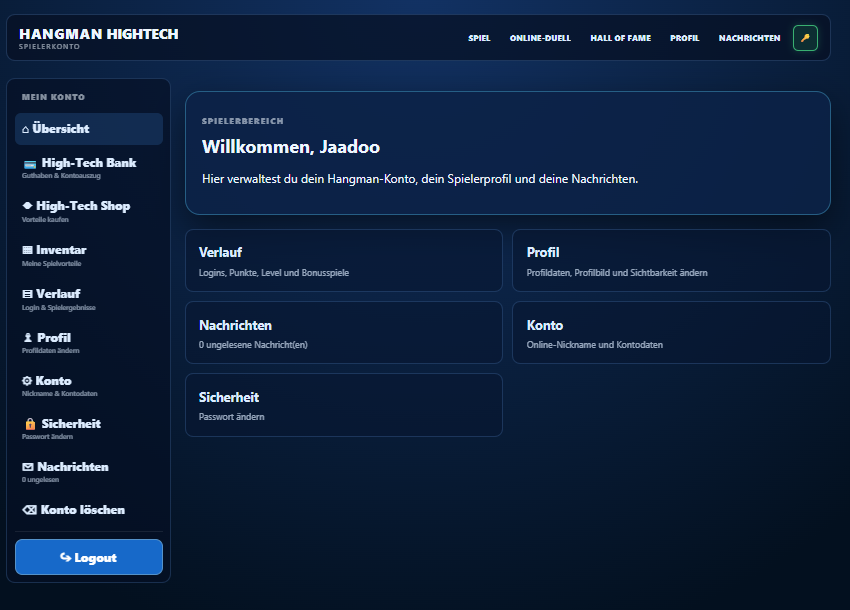
Task: Click the gear icon beside sidebar Konto
Action: click(27, 381)
